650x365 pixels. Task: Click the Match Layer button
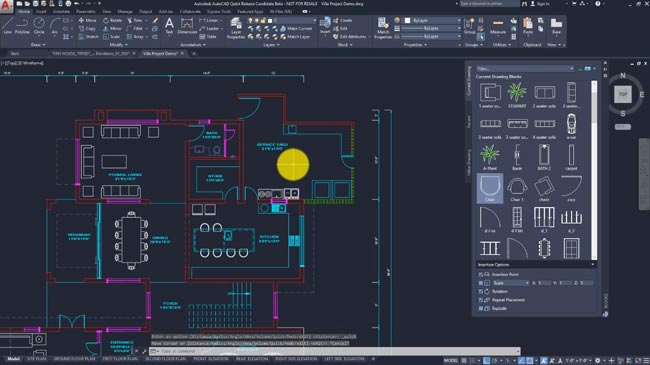point(295,36)
